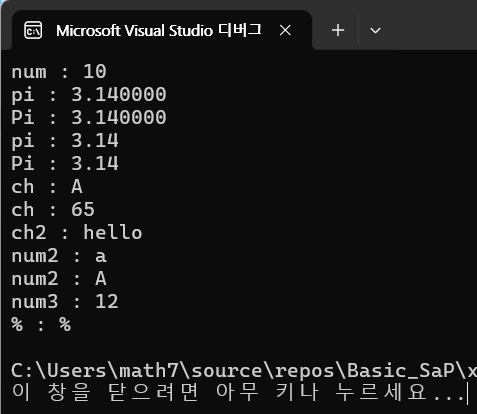
Task: Click the '이 창을 닫으려면' prompt line
Action: coord(240,392)
